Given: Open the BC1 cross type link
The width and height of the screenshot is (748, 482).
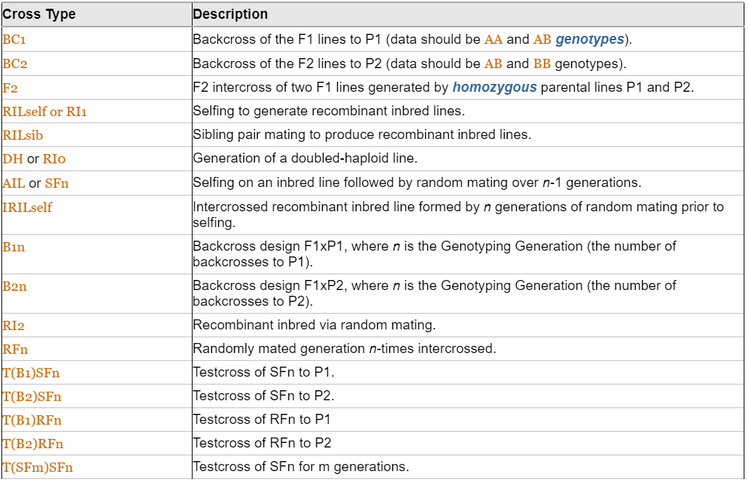Looking at the screenshot, I should [x=15, y=40].
